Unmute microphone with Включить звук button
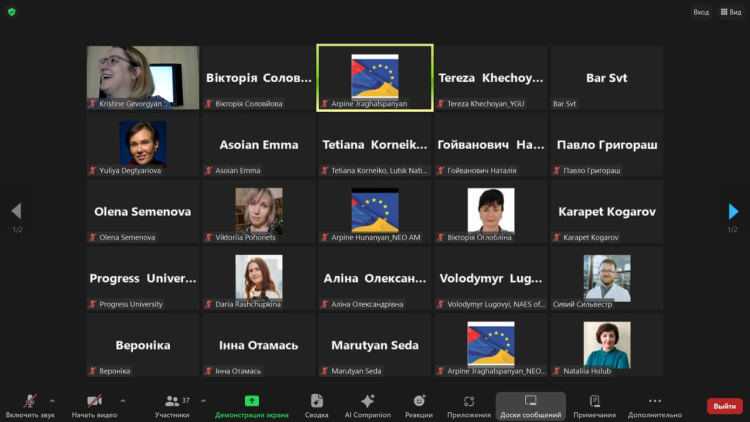Screen dimensions: 750x422 29,404
